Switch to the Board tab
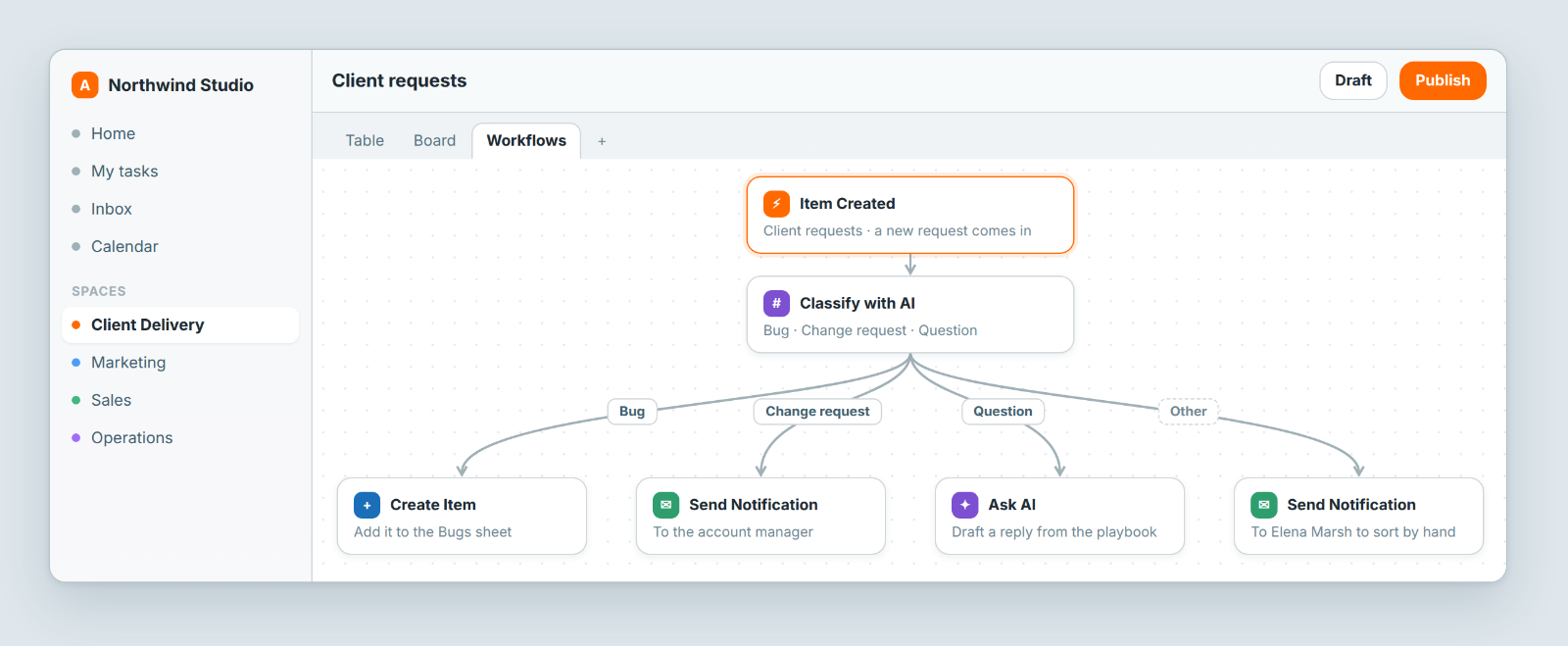Image resolution: width=1568 pixels, height=646 pixels. click(434, 141)
